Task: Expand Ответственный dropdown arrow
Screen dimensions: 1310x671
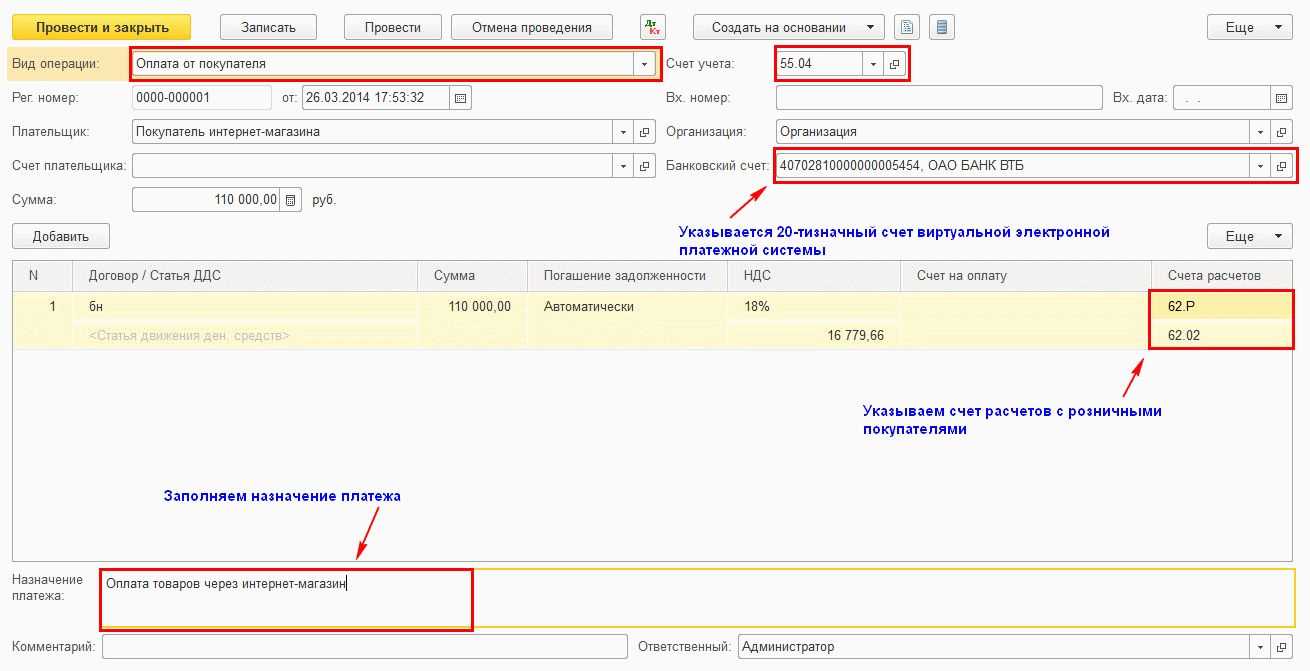Action: [1260, 647]
